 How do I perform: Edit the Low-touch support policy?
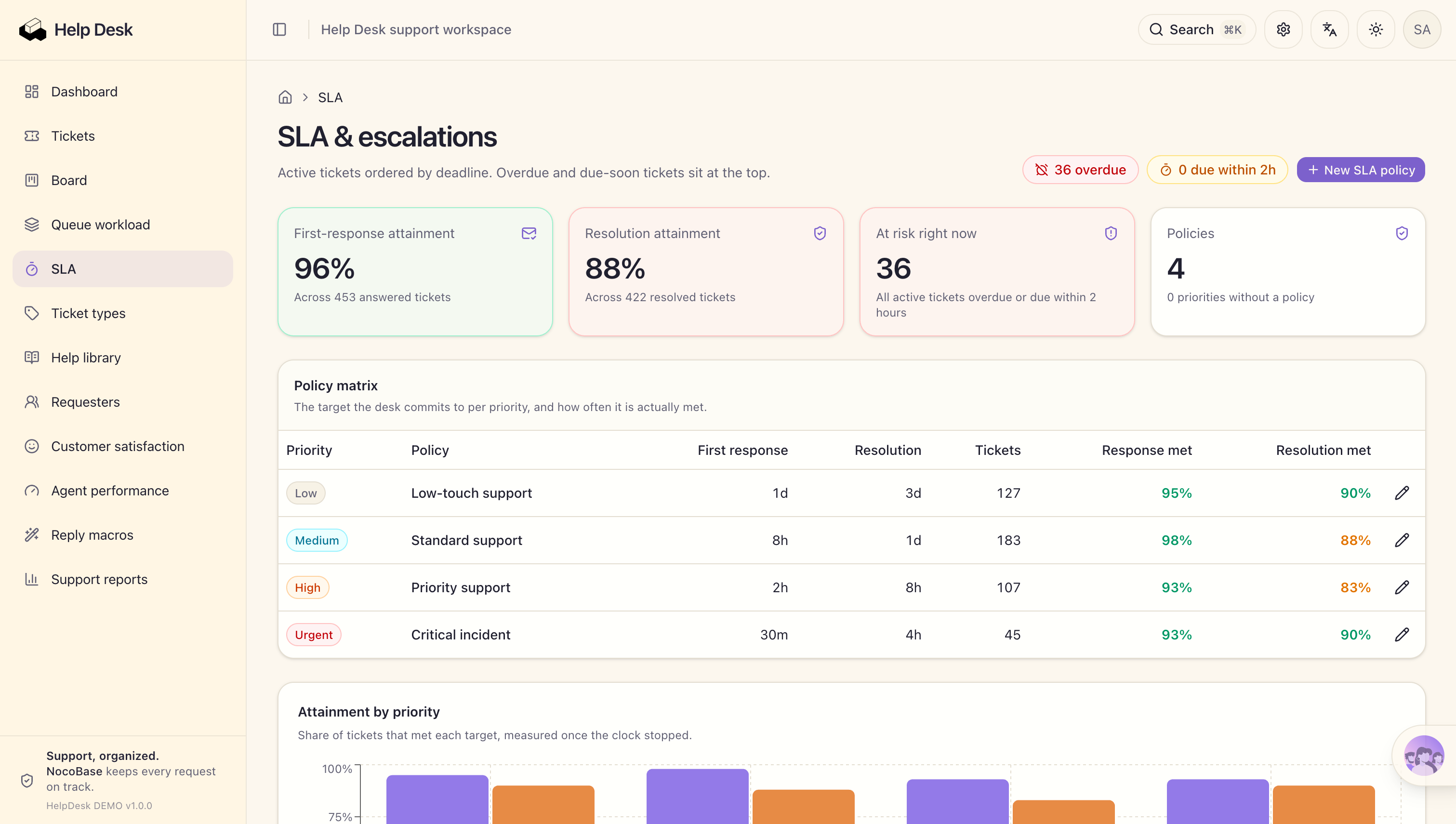point(1402,493)
